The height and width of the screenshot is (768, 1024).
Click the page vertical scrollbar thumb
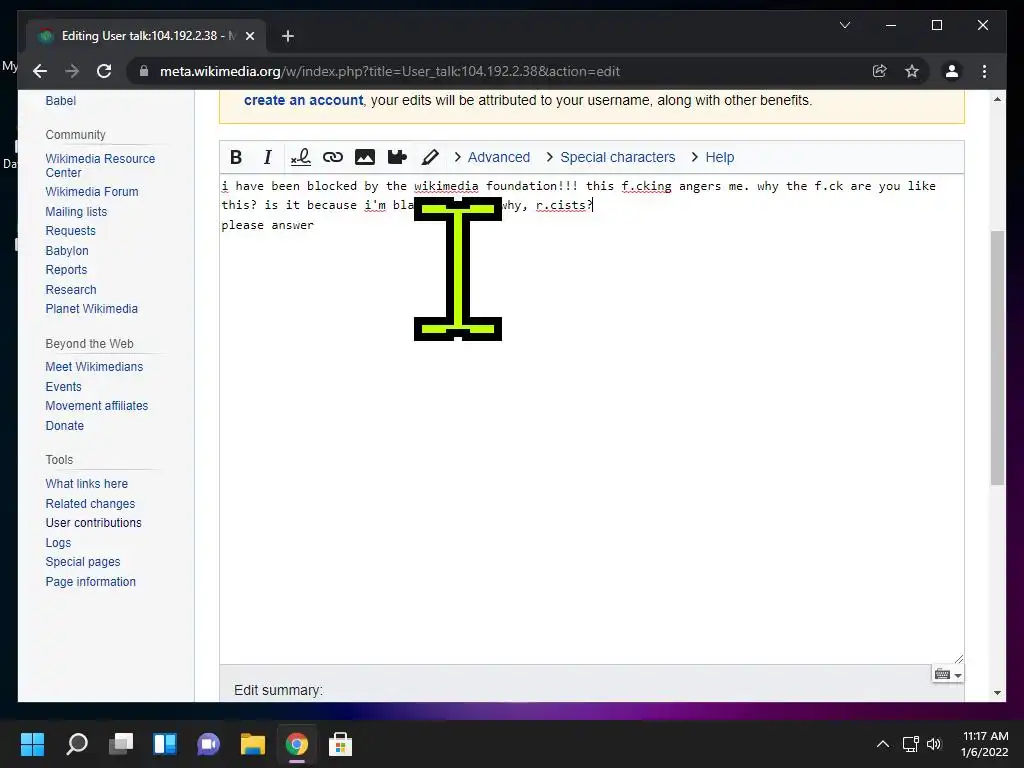997,358
